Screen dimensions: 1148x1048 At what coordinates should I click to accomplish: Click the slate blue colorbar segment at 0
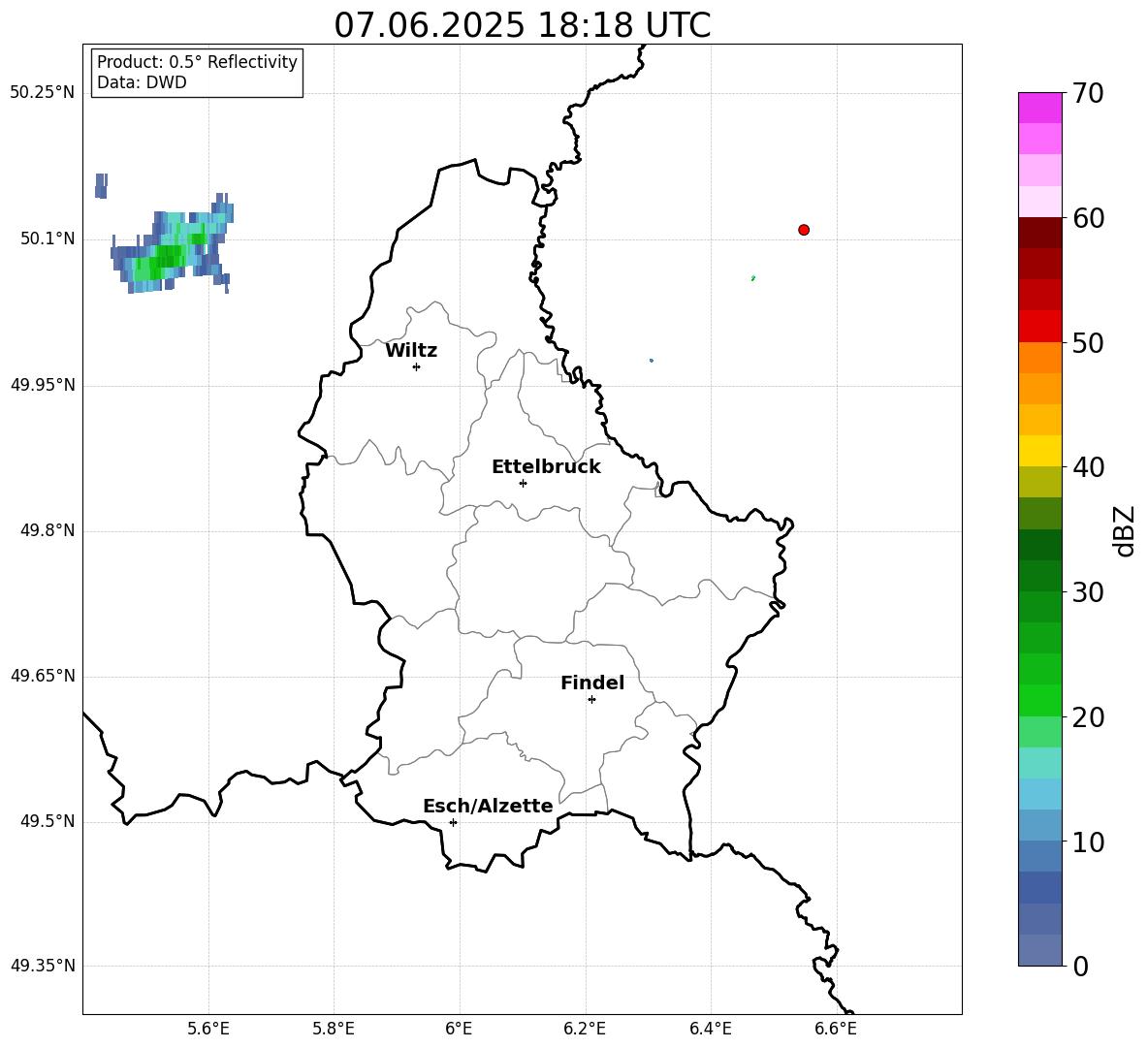point(1039,951)
